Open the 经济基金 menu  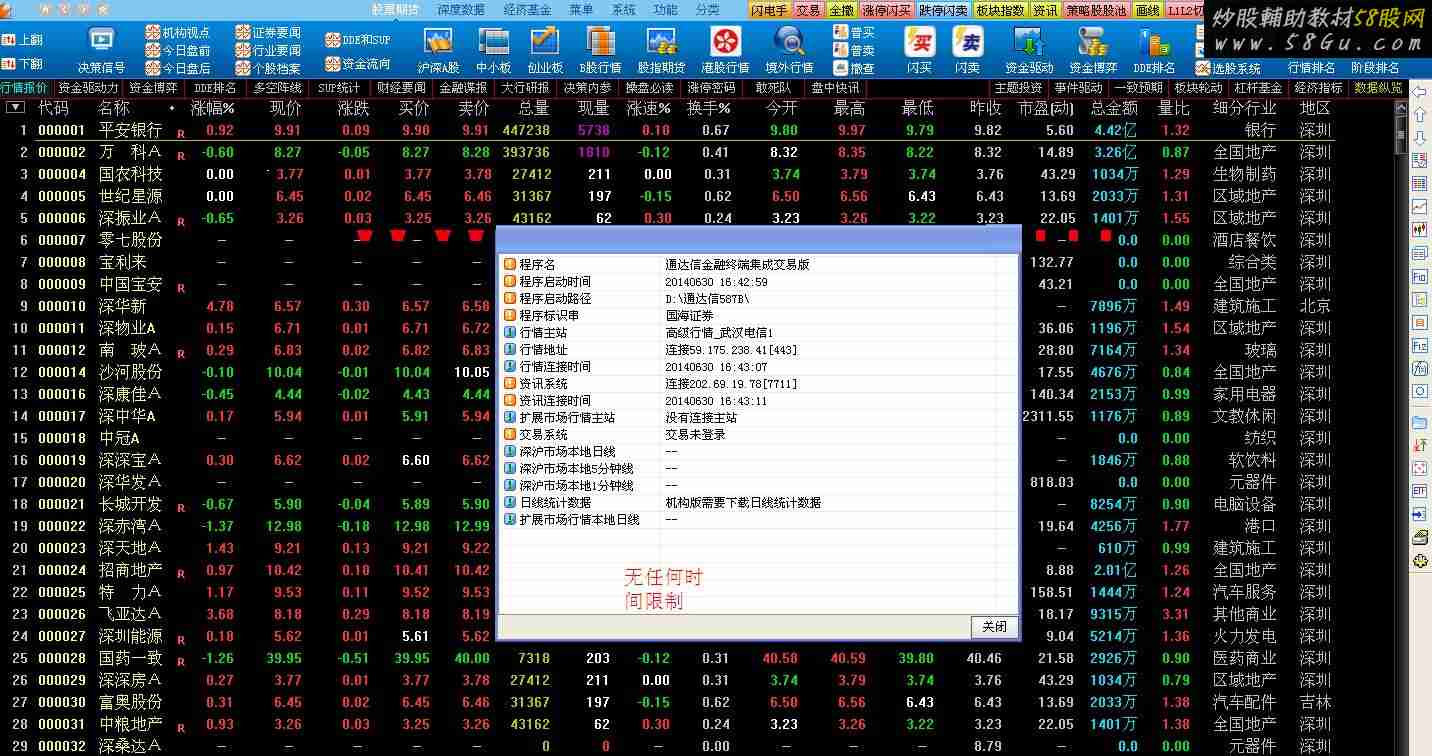point(528,10)
